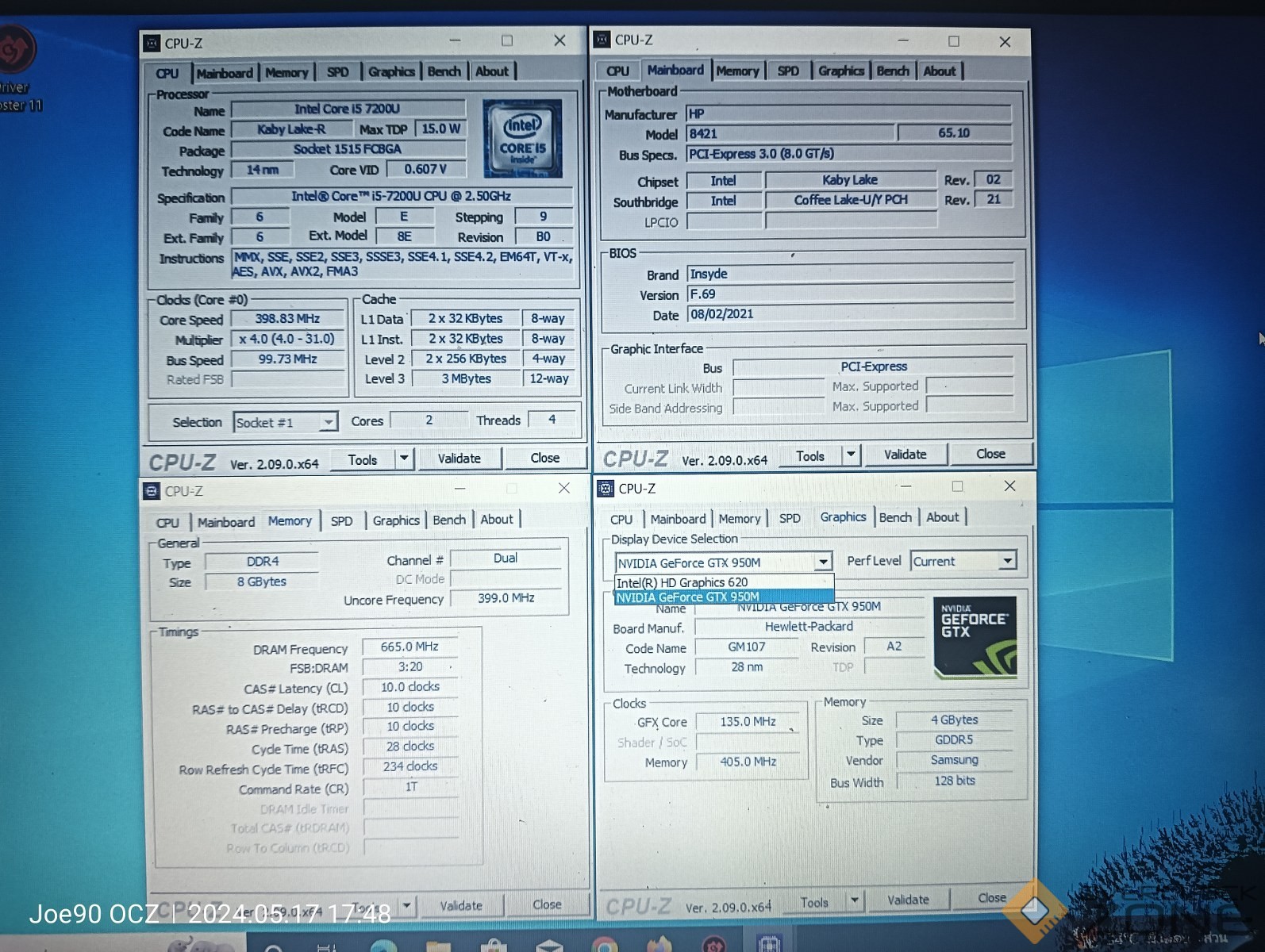The height and width of the screenshot is (952, 1265).
Task: Select NVIDIA GeForce GTX 950M list entry
Action: pos(688,597)
